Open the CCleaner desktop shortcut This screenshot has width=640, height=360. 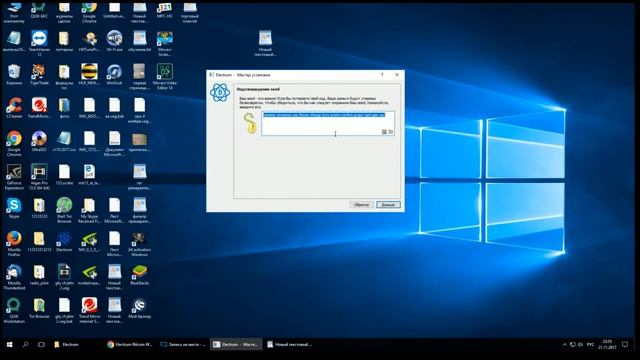[x=14, y=108]
